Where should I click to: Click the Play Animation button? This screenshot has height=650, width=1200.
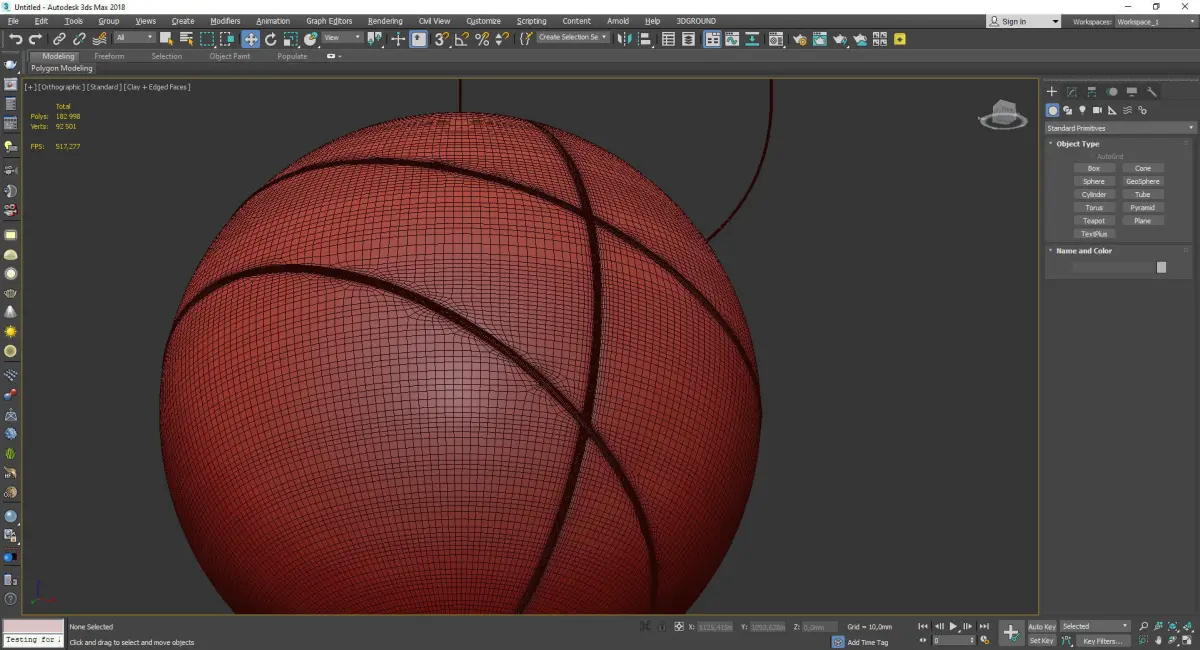pyautogui.click(x=953, y=627)
